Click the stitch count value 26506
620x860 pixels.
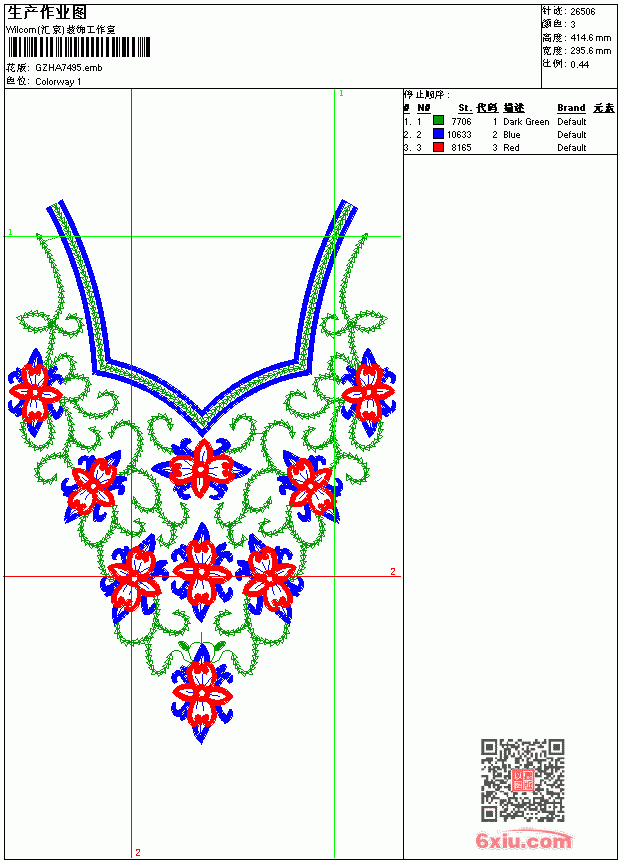[583, 11]
